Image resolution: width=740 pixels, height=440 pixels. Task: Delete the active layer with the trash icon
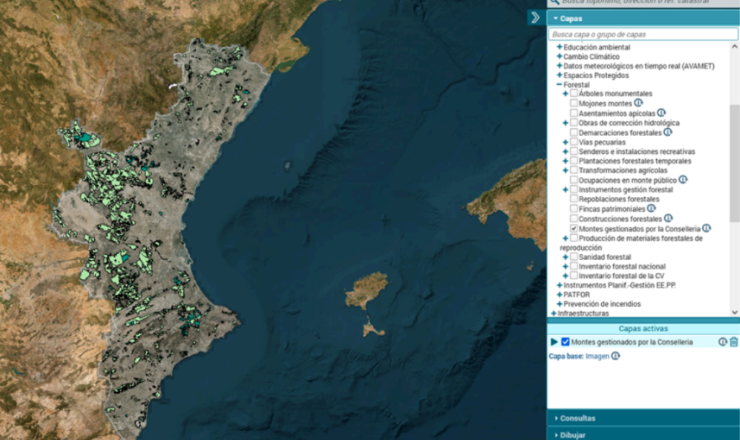click(x=733, y=342)
